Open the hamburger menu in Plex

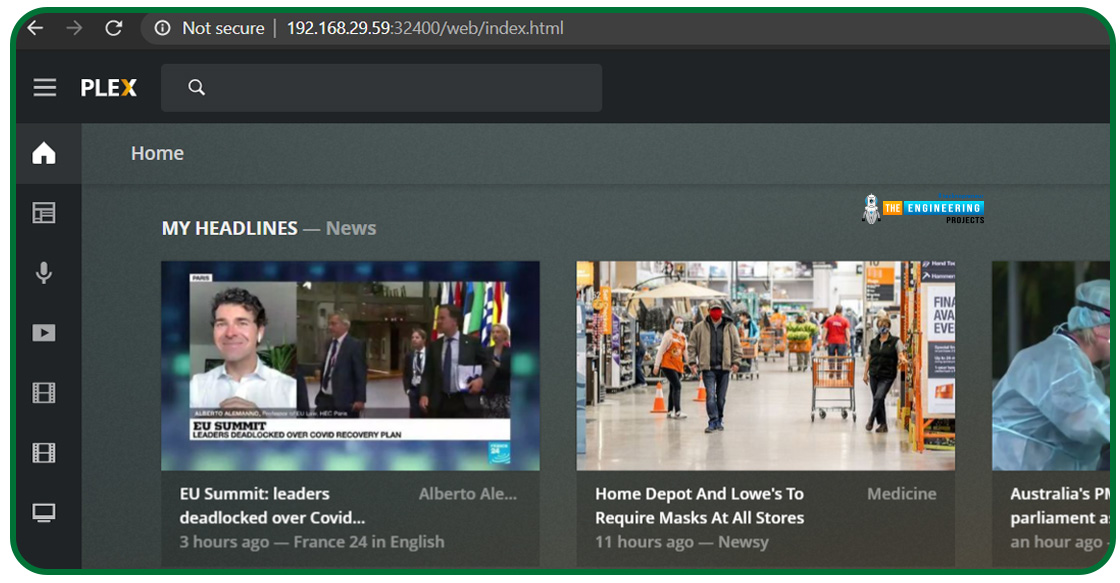44,87
